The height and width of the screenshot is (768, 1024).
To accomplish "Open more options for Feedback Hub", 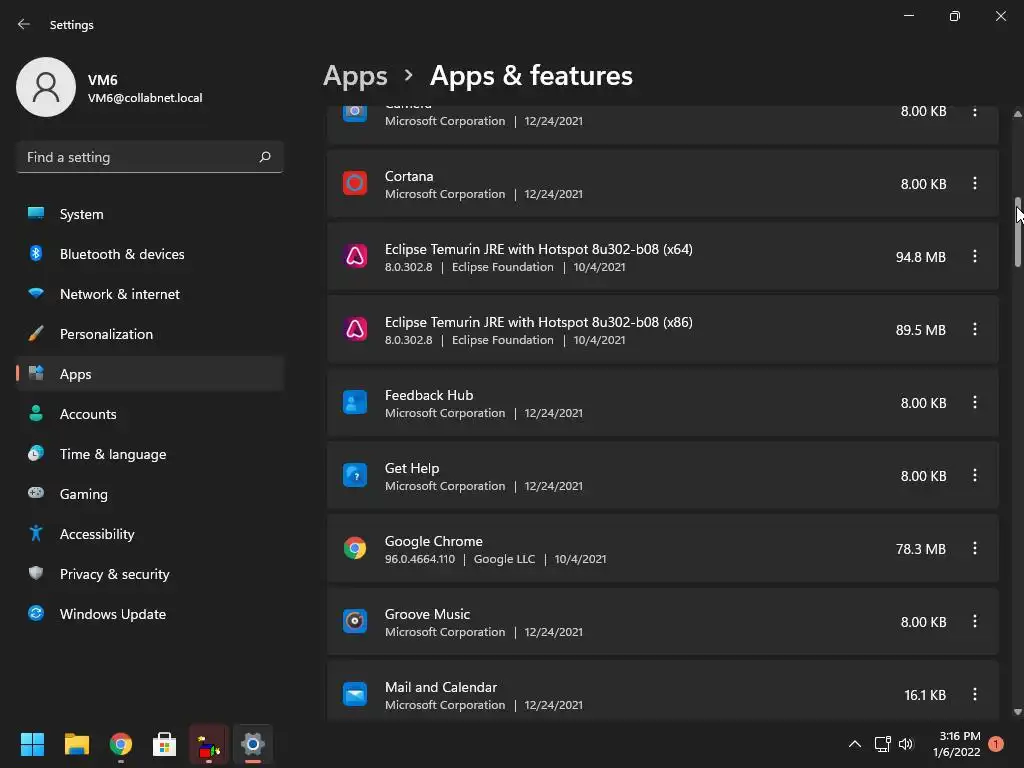I will tap(975, 403).
